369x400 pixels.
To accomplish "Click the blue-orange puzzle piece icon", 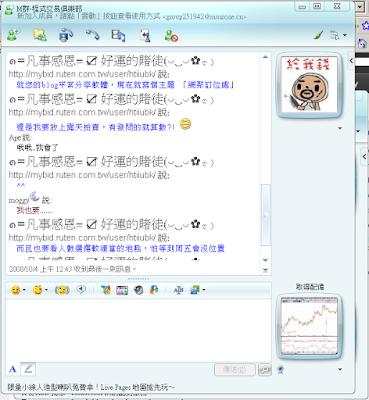I will 154,290.
